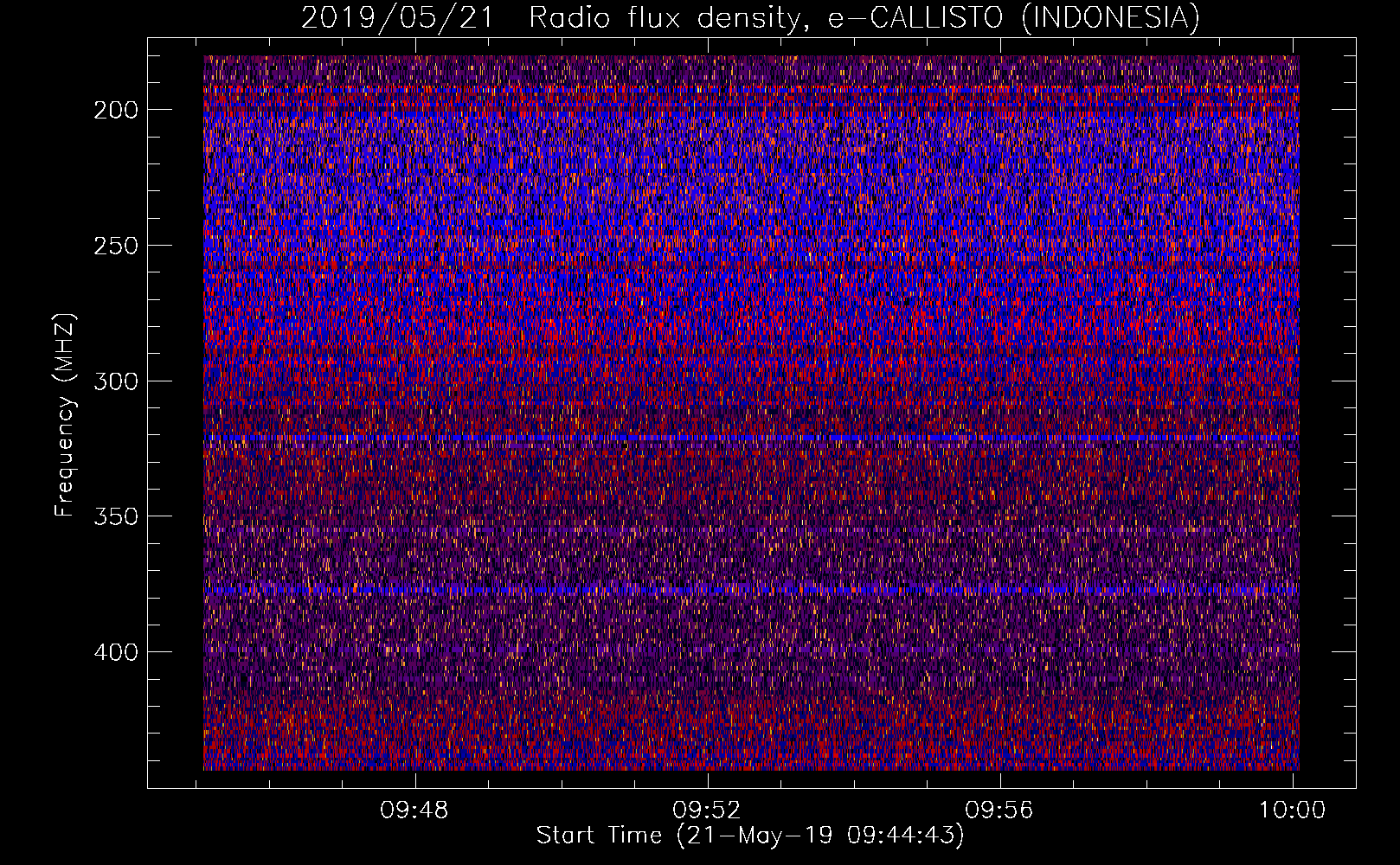Viewport: 1400px width, 865px height.
Task: Select the Start Time axis caption
Action: pos(750,836)
